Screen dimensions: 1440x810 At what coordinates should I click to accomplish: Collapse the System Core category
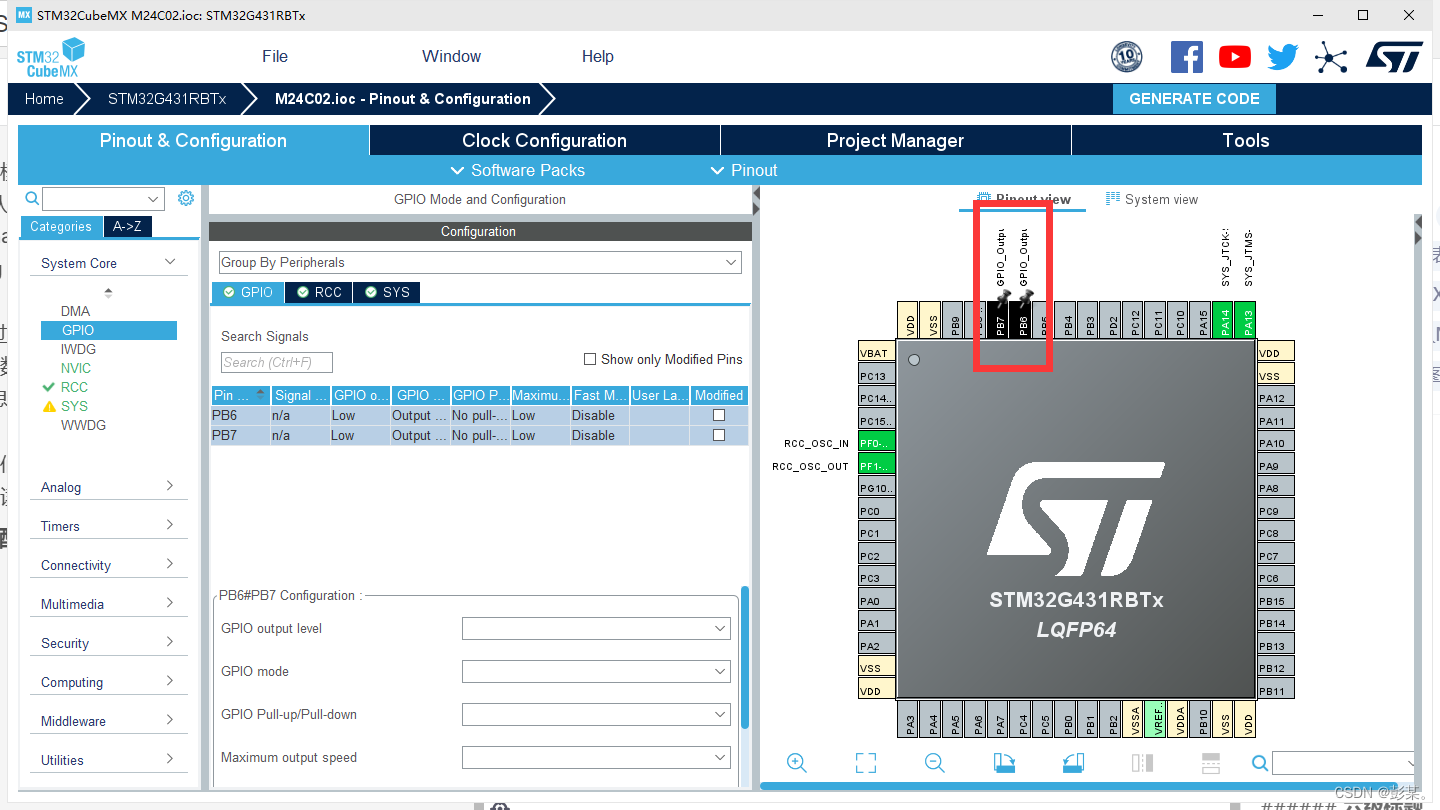(109, 262)
